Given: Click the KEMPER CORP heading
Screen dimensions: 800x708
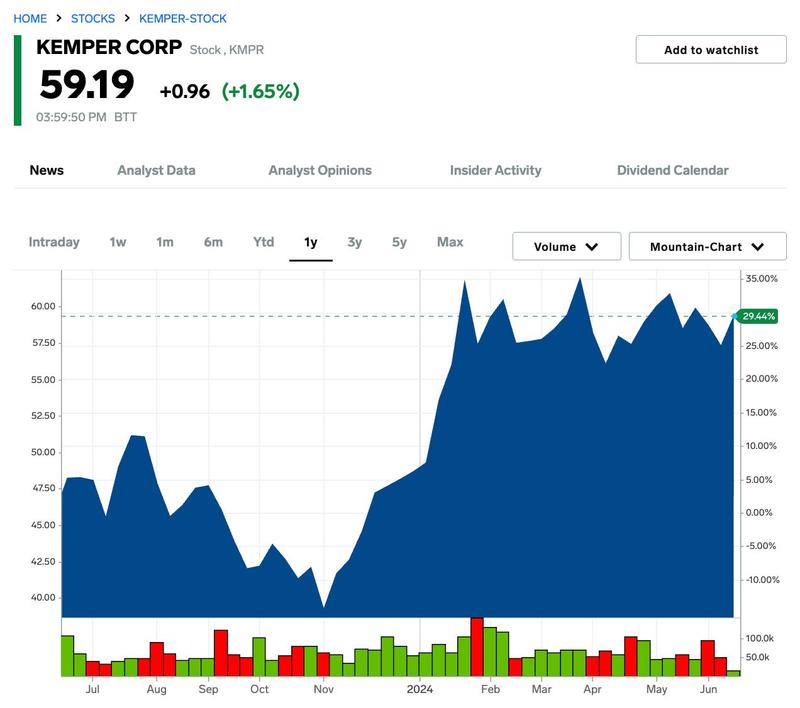Looking at the screenshot, I should [x=109, y=47].
